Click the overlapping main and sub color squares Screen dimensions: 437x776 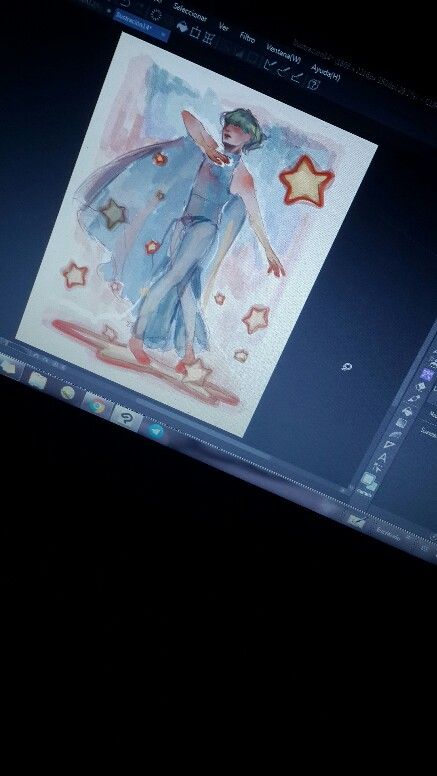(369, 480)
